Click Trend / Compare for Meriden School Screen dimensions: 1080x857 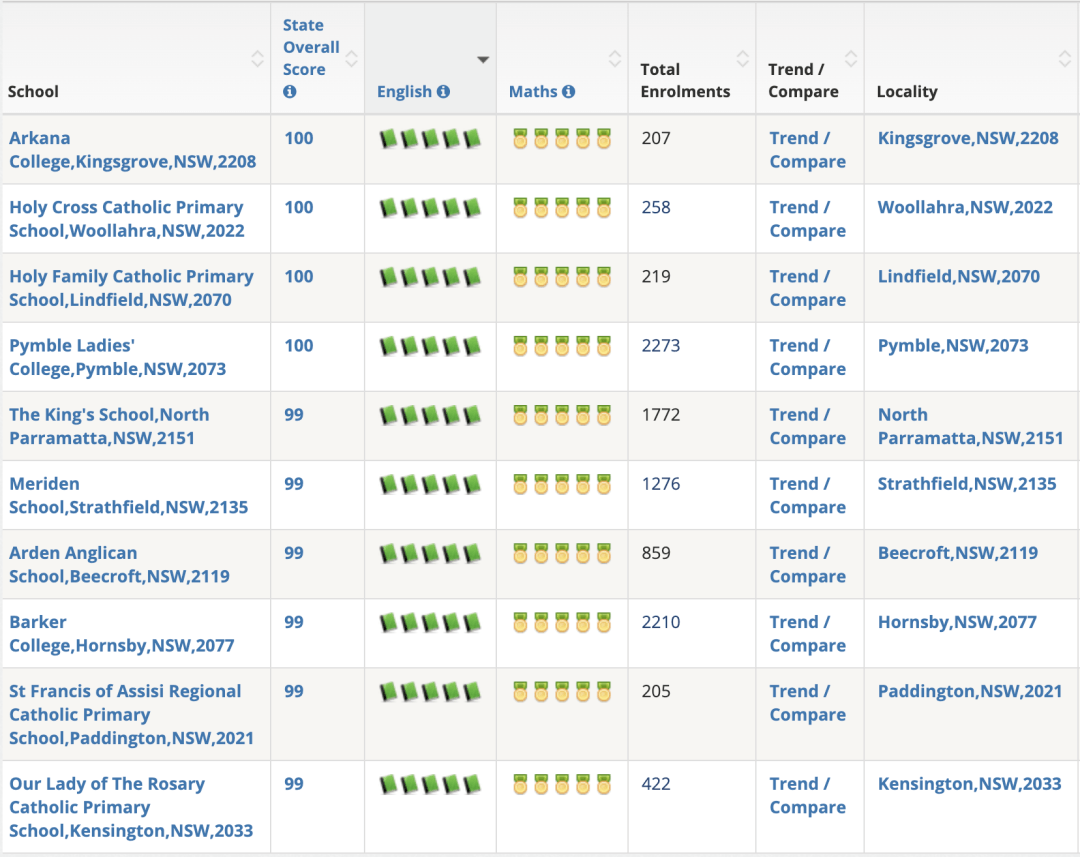click(x=808, y=495)
